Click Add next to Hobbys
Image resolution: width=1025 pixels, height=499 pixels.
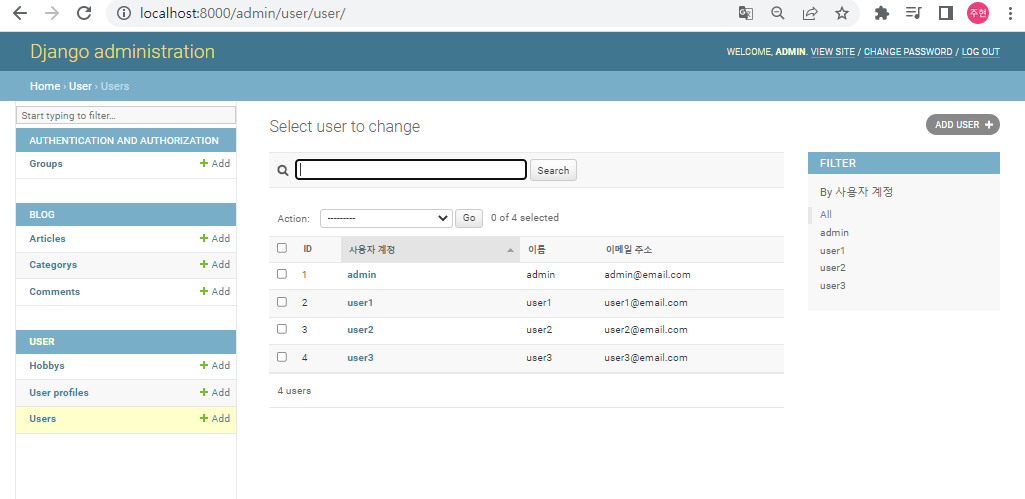(215, 366)
